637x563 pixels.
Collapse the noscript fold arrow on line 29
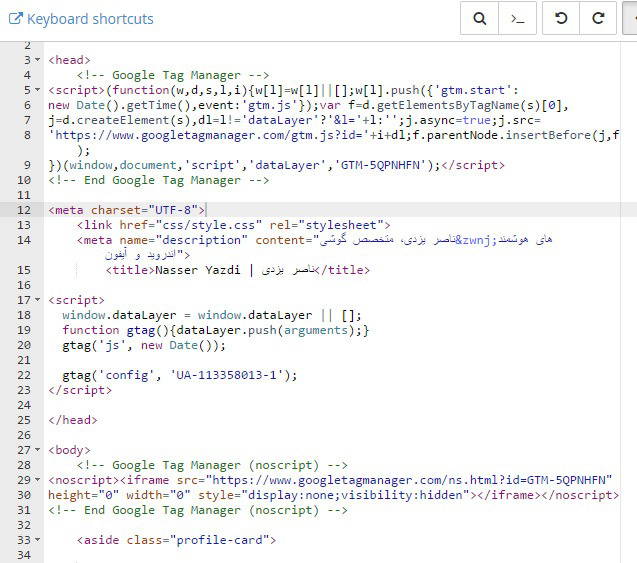pos(37,480)
